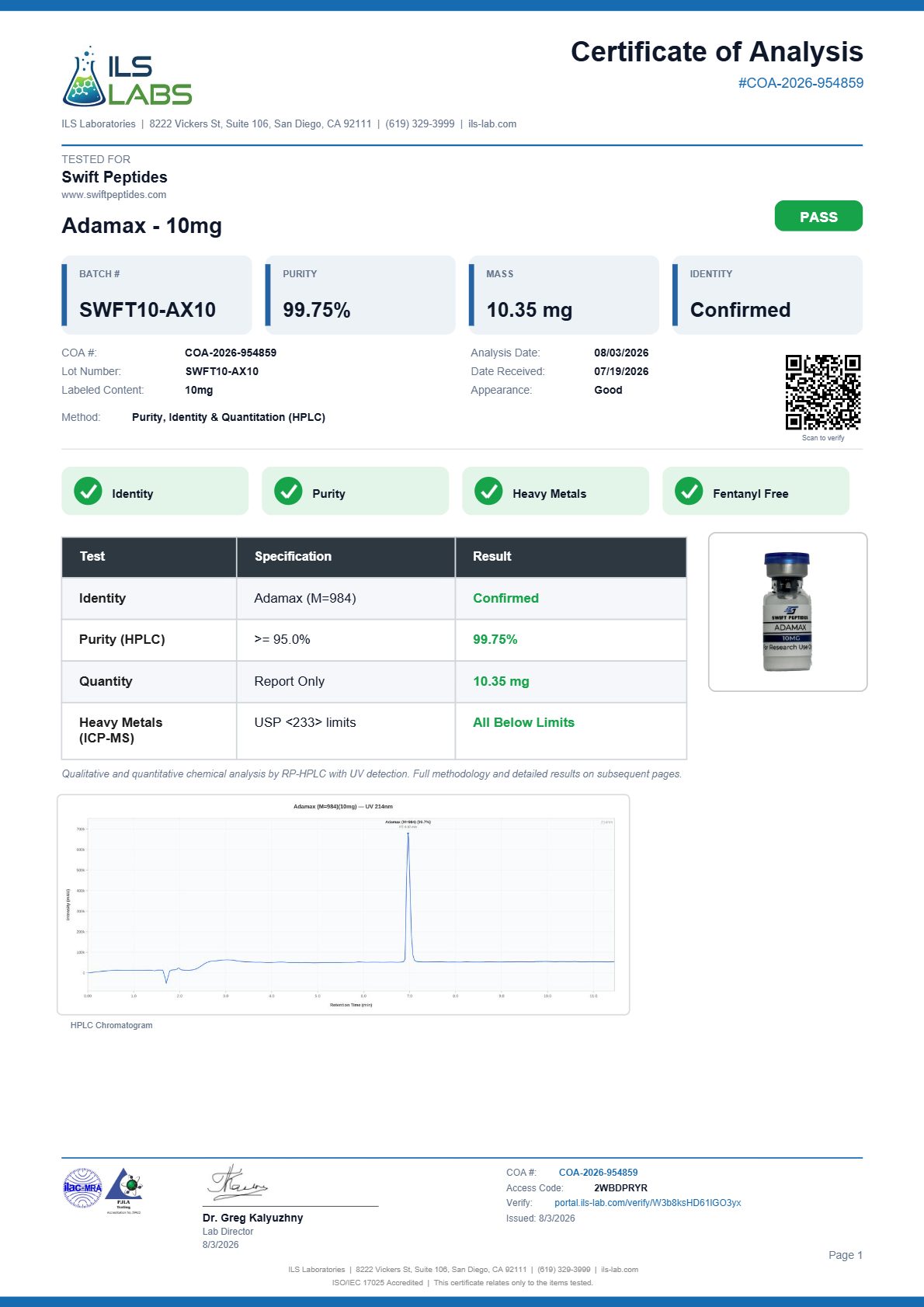This screenshot has height=1307, width=924.
Task: Click the Date Received value '07/19/2026'
Action: [621, 372]
